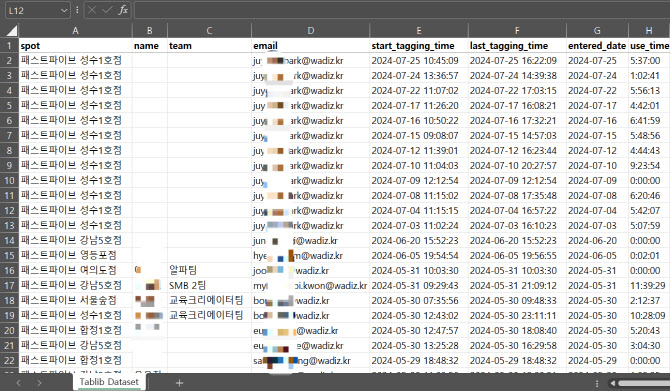
Task: Click inside the formula bar input
Action: 402,10
